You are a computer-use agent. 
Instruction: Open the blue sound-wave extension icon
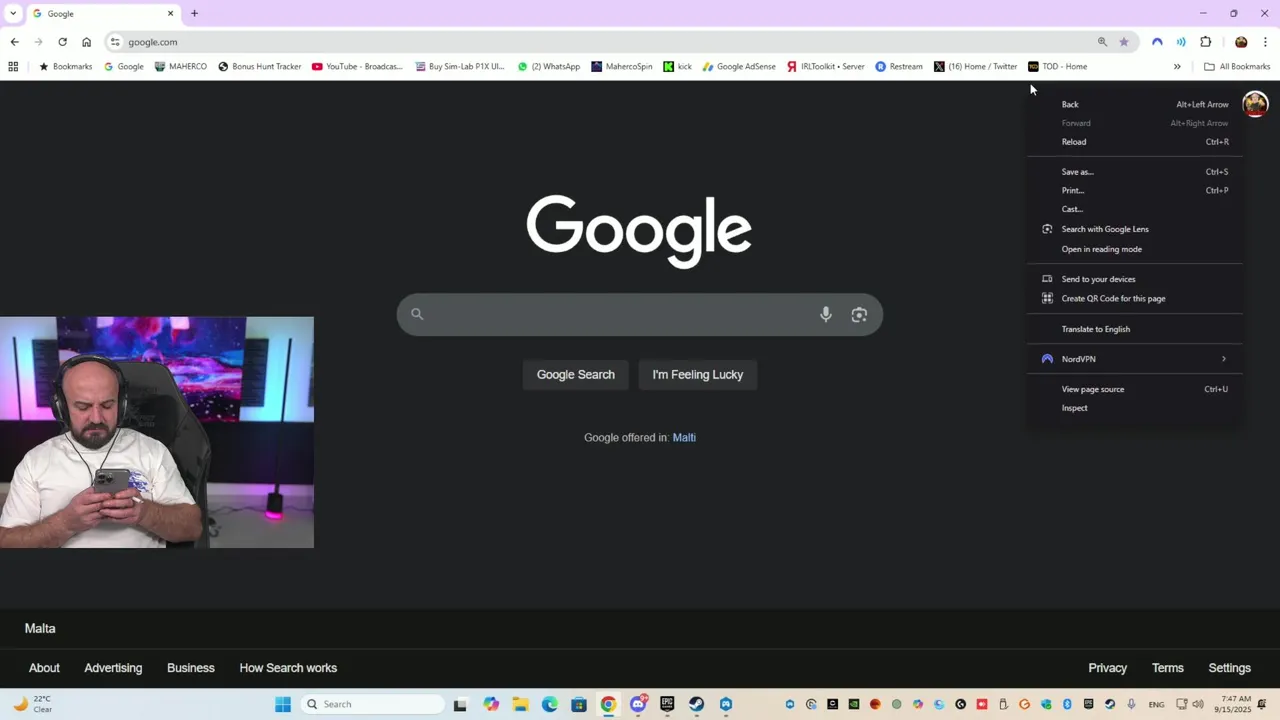coord(1181,42)
